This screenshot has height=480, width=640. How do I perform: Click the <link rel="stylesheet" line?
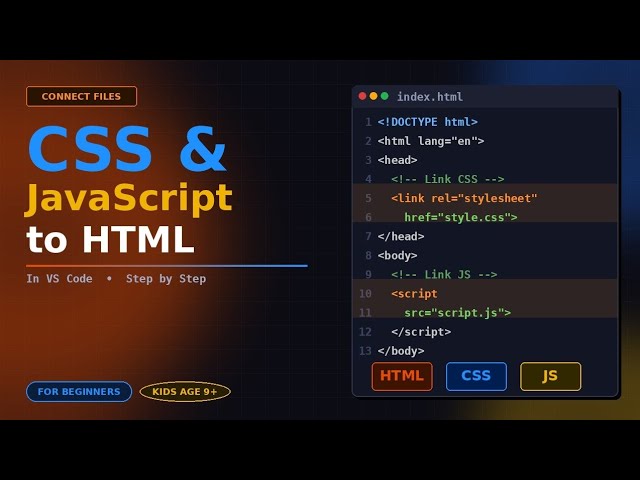[464, 198]
